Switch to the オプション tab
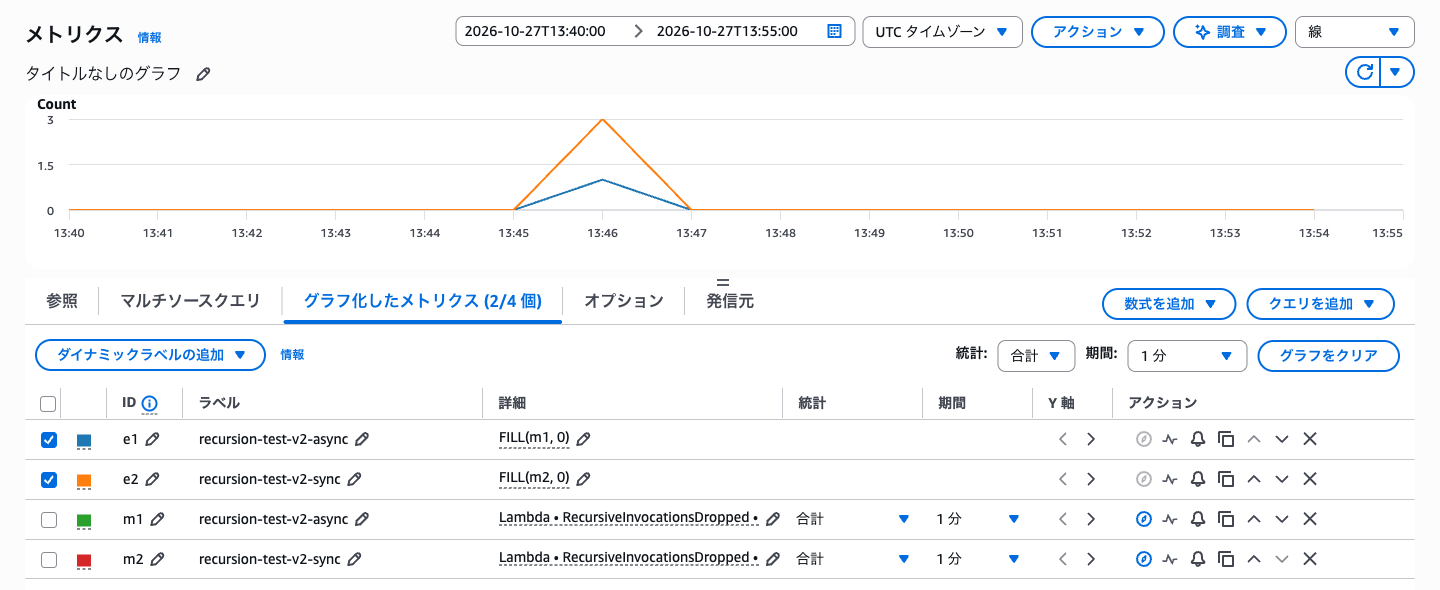 (623, 300)
